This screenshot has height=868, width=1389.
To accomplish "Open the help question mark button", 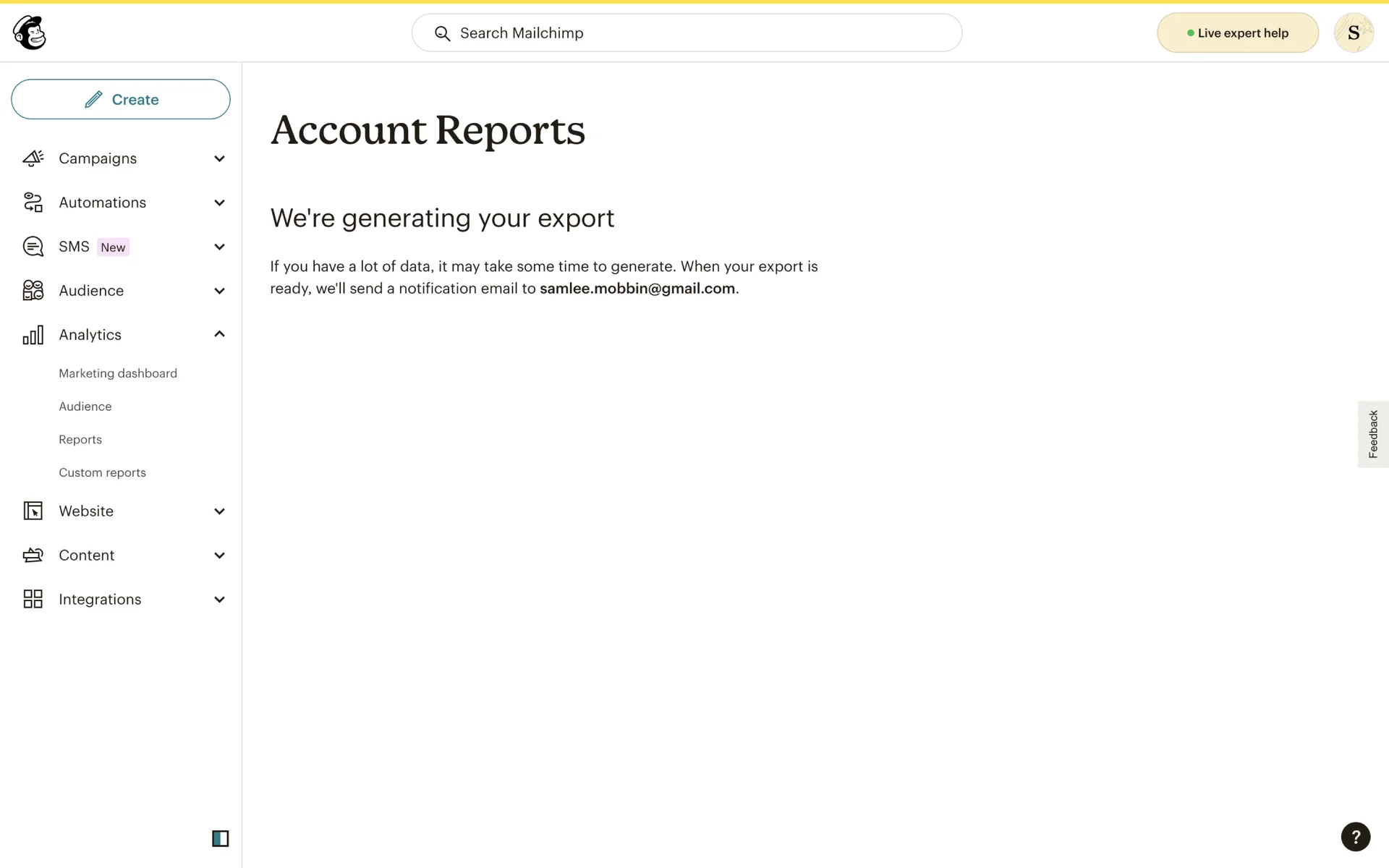I will pos(1355,837).
